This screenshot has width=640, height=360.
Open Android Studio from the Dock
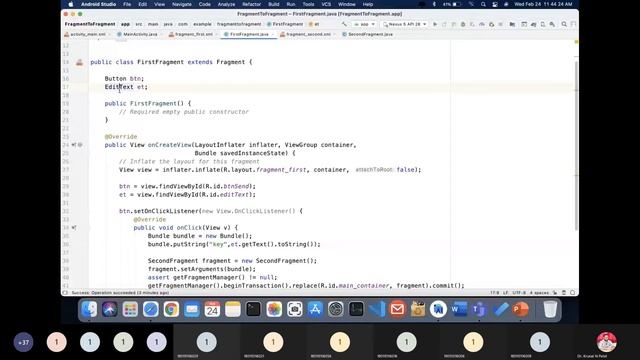tap(438, 309)
